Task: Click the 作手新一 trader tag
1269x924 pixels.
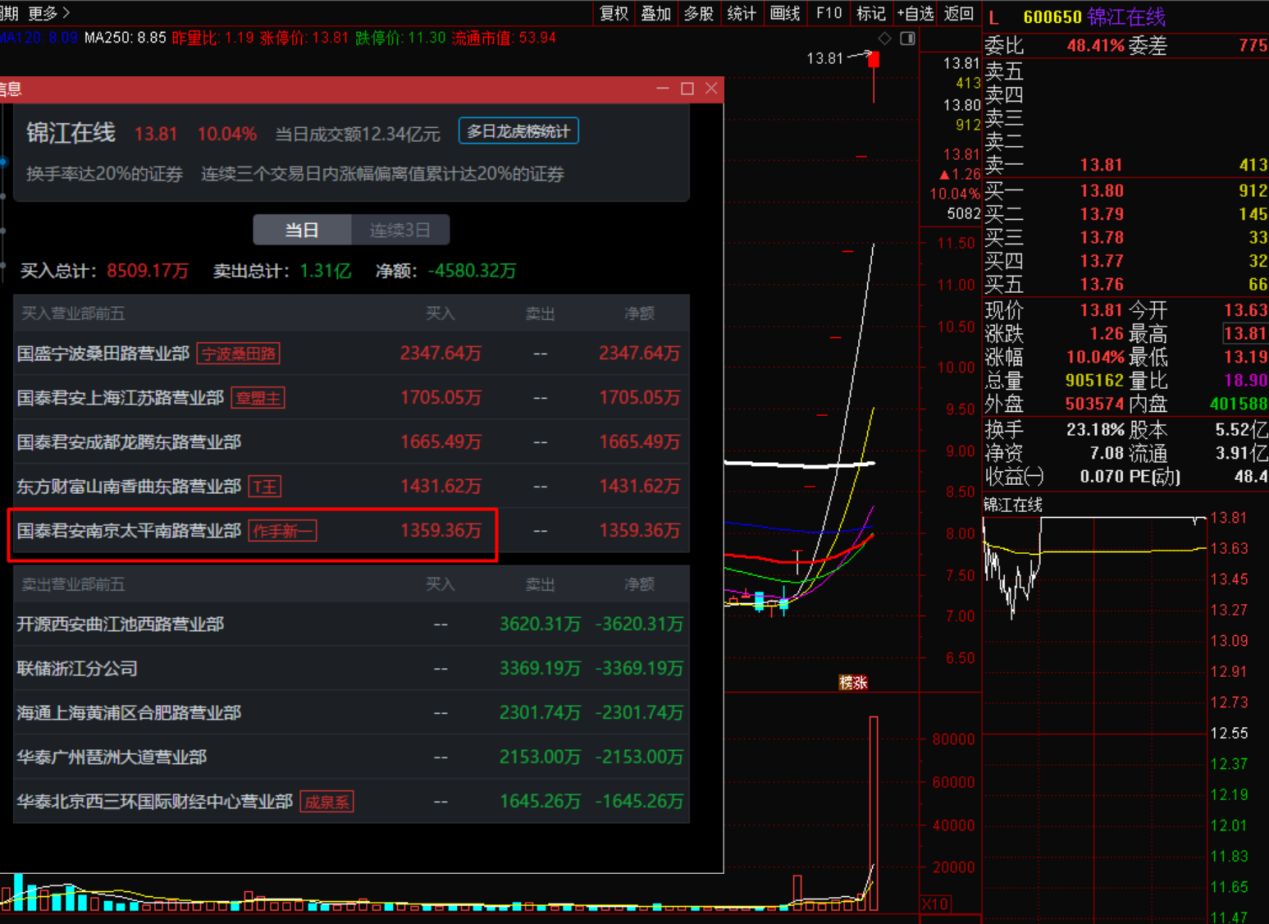Action: (282, 530)
